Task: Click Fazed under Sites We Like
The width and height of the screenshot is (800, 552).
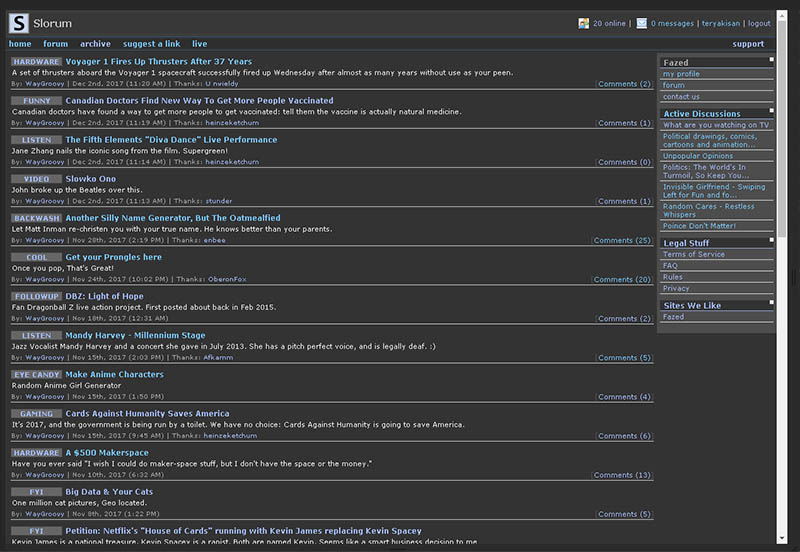Action: point(673,317)
